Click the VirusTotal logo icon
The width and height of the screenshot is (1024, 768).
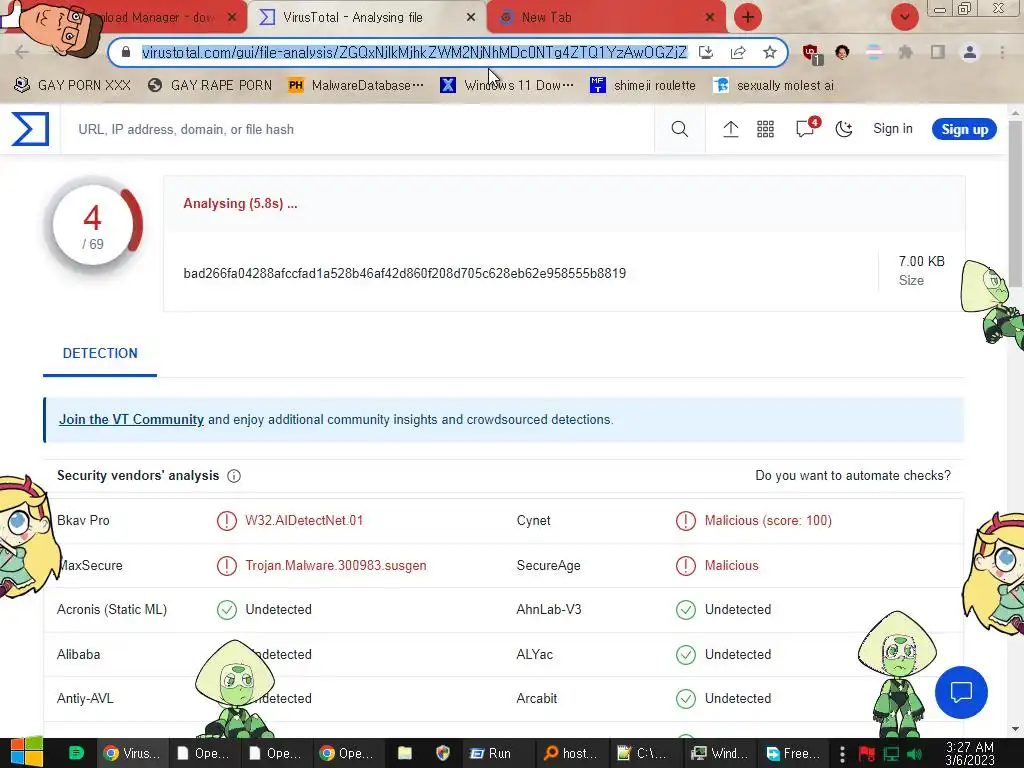[x=30, y=129]
